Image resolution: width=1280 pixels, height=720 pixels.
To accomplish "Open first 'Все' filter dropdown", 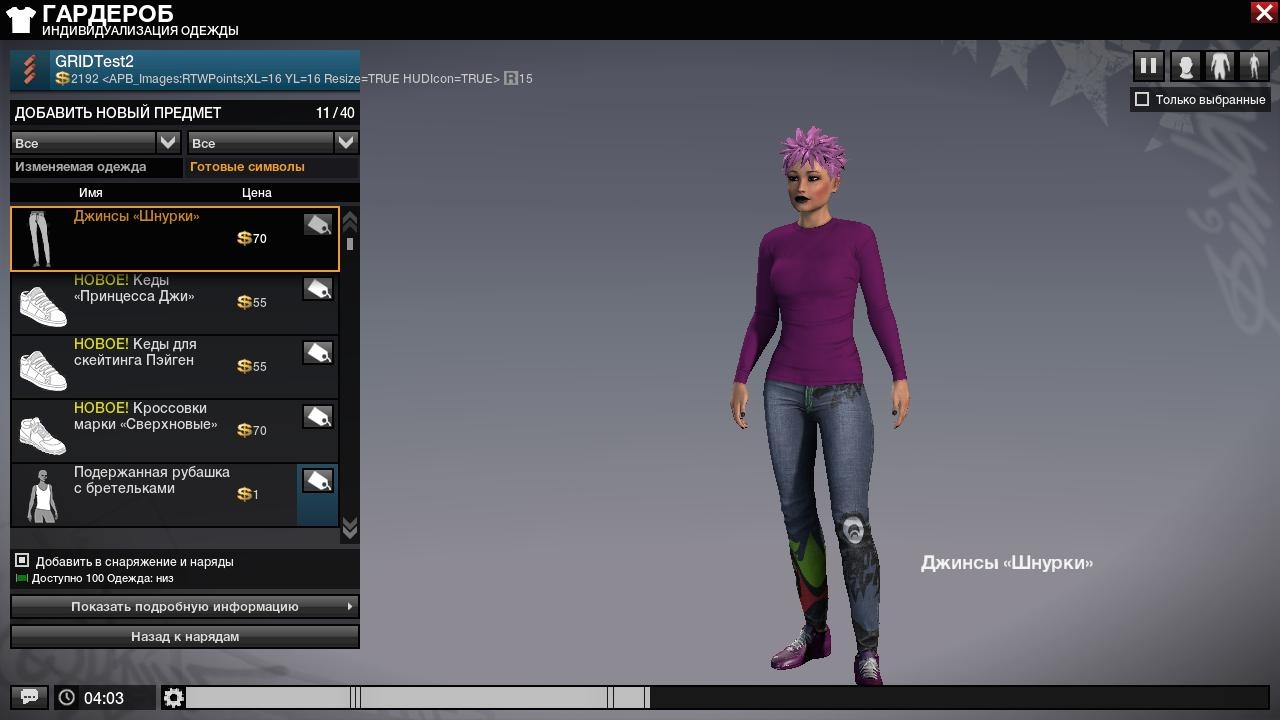I will point(95,143).
